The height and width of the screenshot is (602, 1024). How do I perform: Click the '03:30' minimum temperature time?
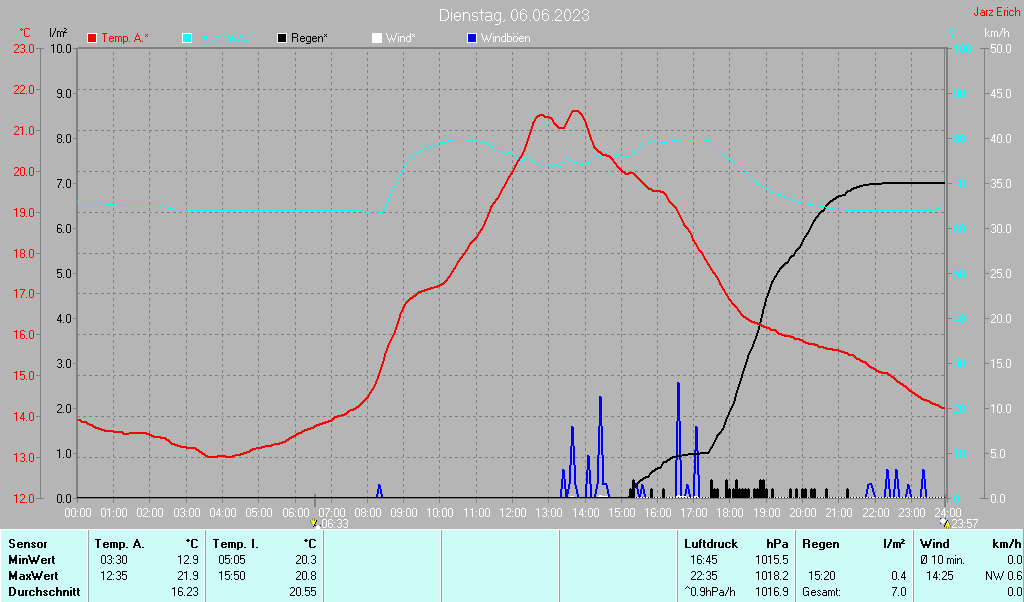(114, 560)
